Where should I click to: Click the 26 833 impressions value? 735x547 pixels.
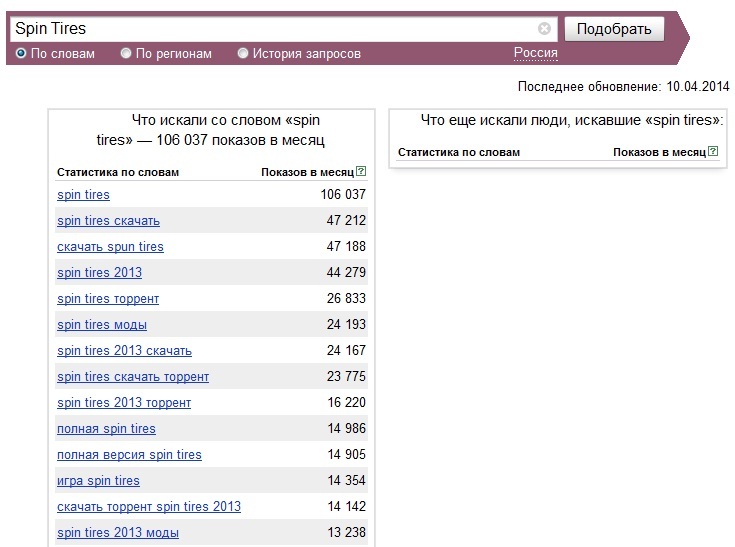point(346,298)
